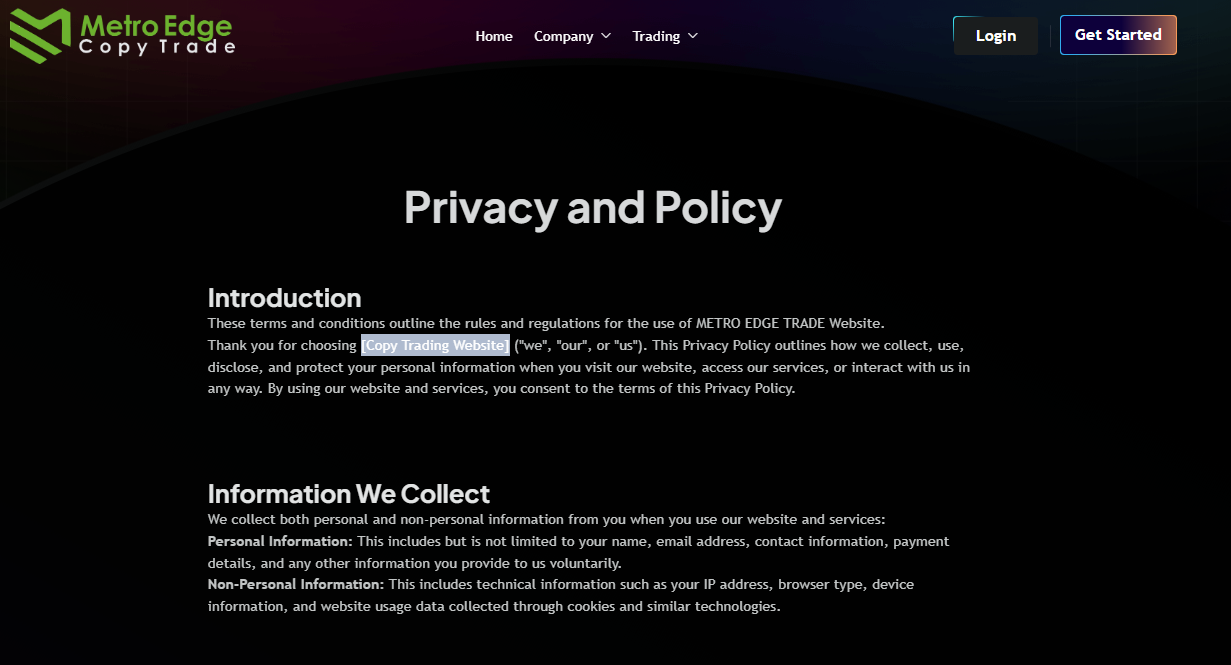The height and width of the screenshot is (665, 1231).
Task: Click the bold Non-Personal Information label
Action: [x=296, y=584]
